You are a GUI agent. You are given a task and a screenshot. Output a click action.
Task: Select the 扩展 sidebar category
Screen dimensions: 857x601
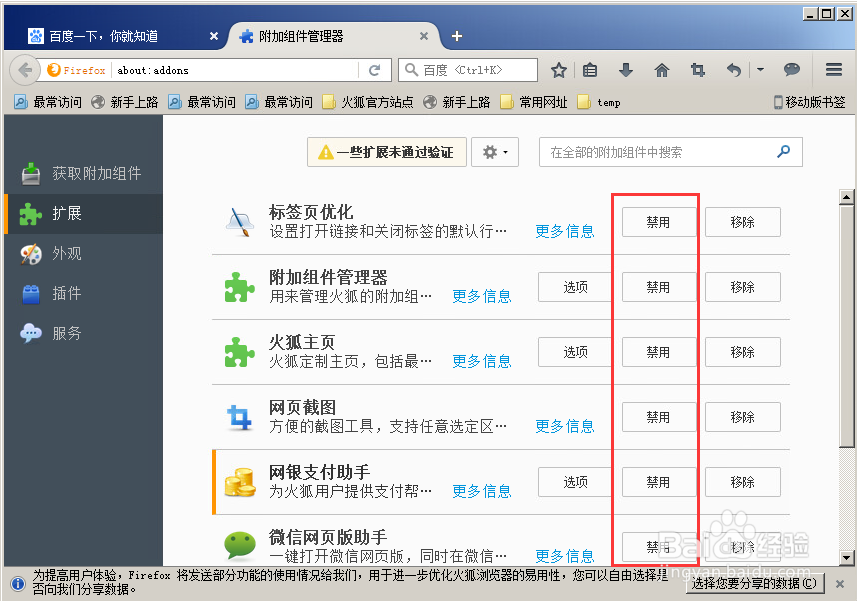(x=83, y=214)
